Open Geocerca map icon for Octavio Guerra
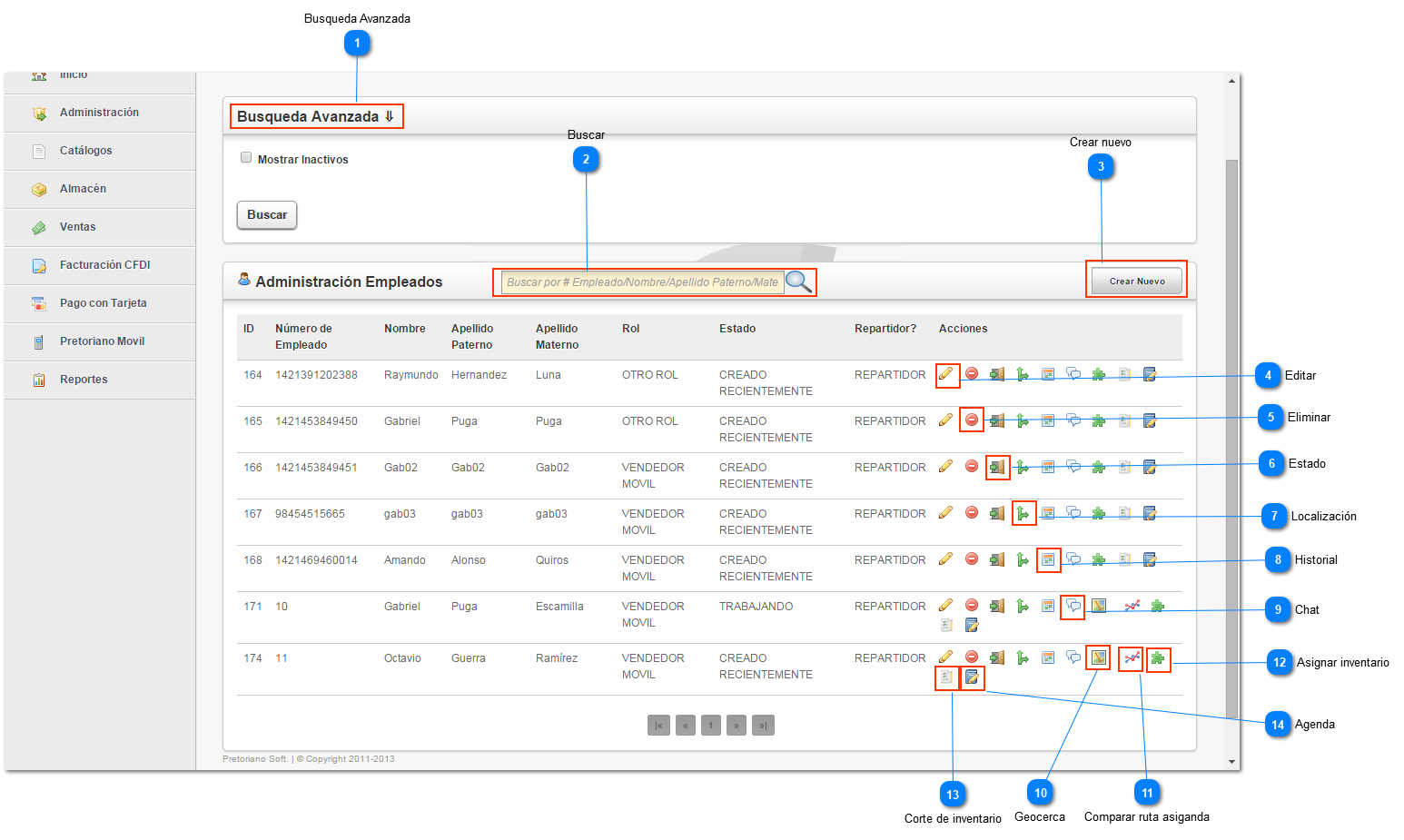The width and height of the screenshot is (1404, 840). coord(1099,657)
